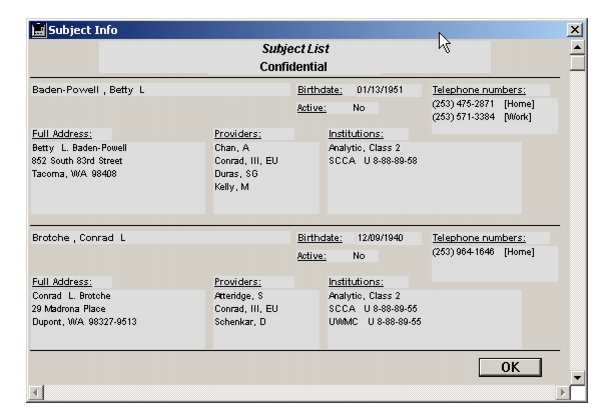Viewport: 599px width, 419px height.
Task: Click the Active value for Betty Baden-Powell
Action: (x=359, y=108)
